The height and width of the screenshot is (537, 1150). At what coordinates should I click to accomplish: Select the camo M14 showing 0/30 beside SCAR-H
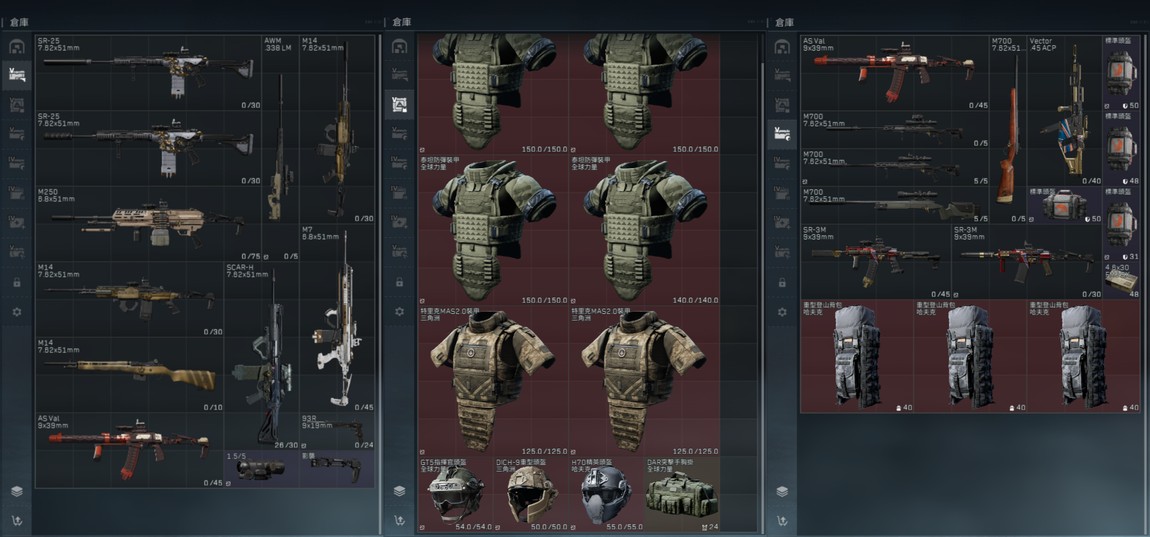coord(130,299)
